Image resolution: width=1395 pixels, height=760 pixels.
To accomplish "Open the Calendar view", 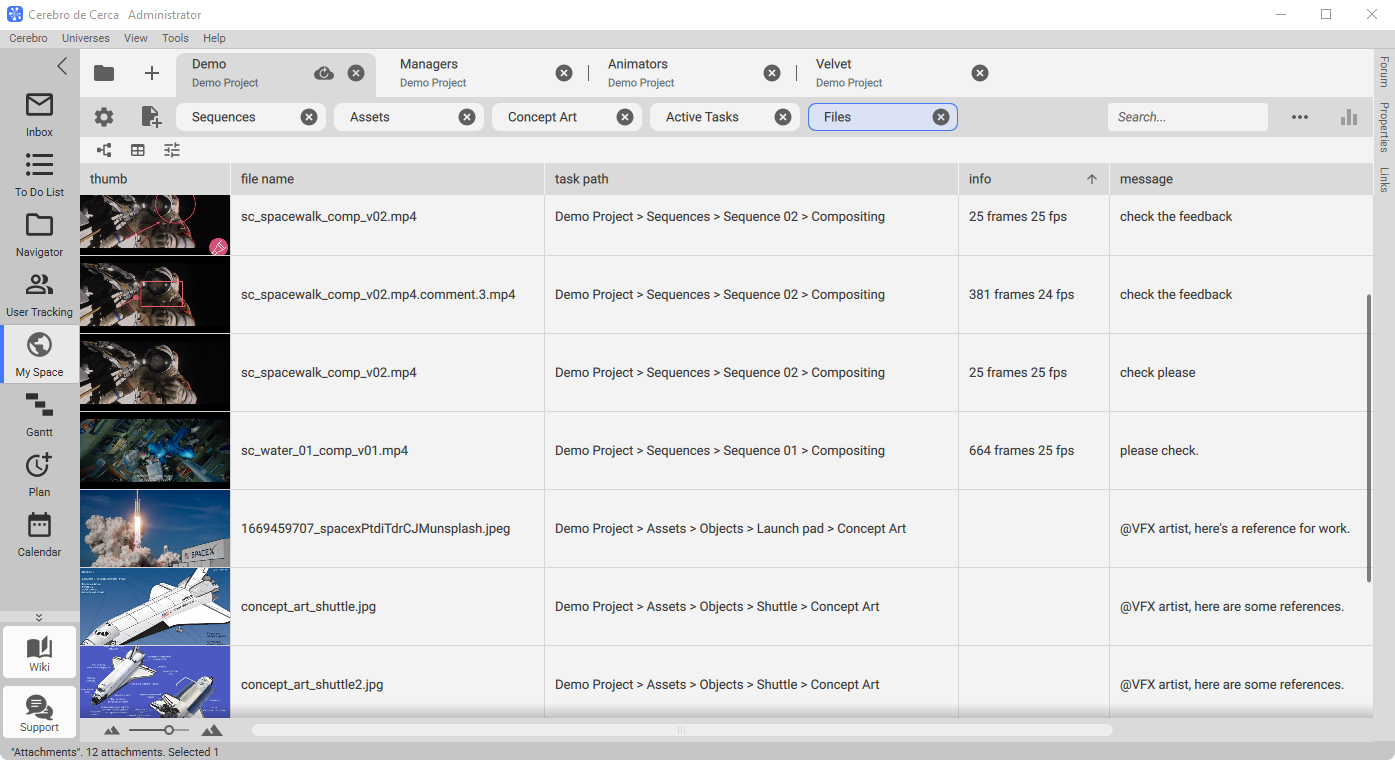I will [x=39, y=534].
